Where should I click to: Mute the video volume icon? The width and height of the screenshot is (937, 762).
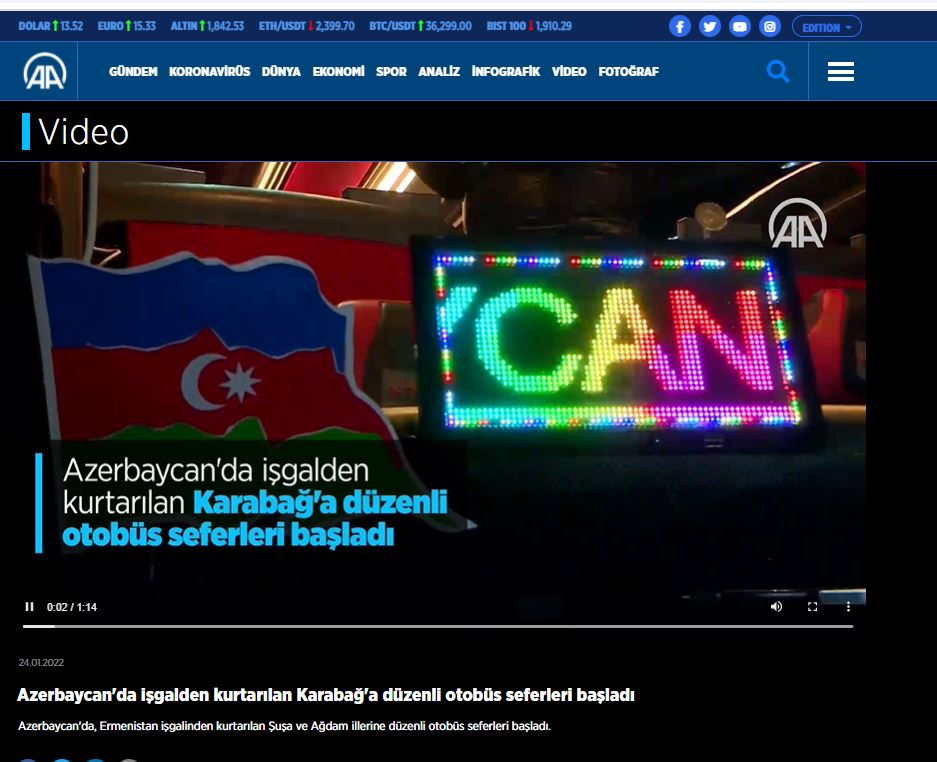click(776, 607)
